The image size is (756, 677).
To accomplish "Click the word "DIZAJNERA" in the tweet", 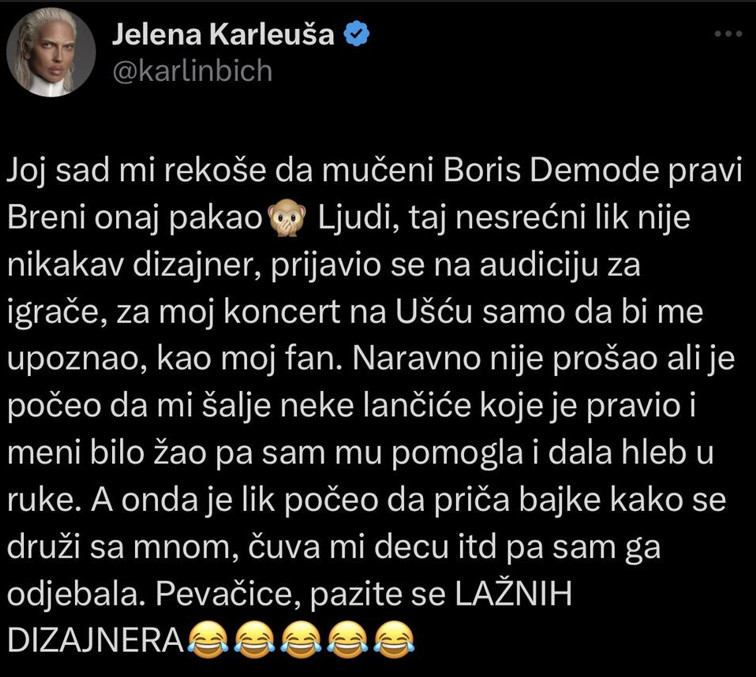I will pyautogui.click(x=95, y=641).
